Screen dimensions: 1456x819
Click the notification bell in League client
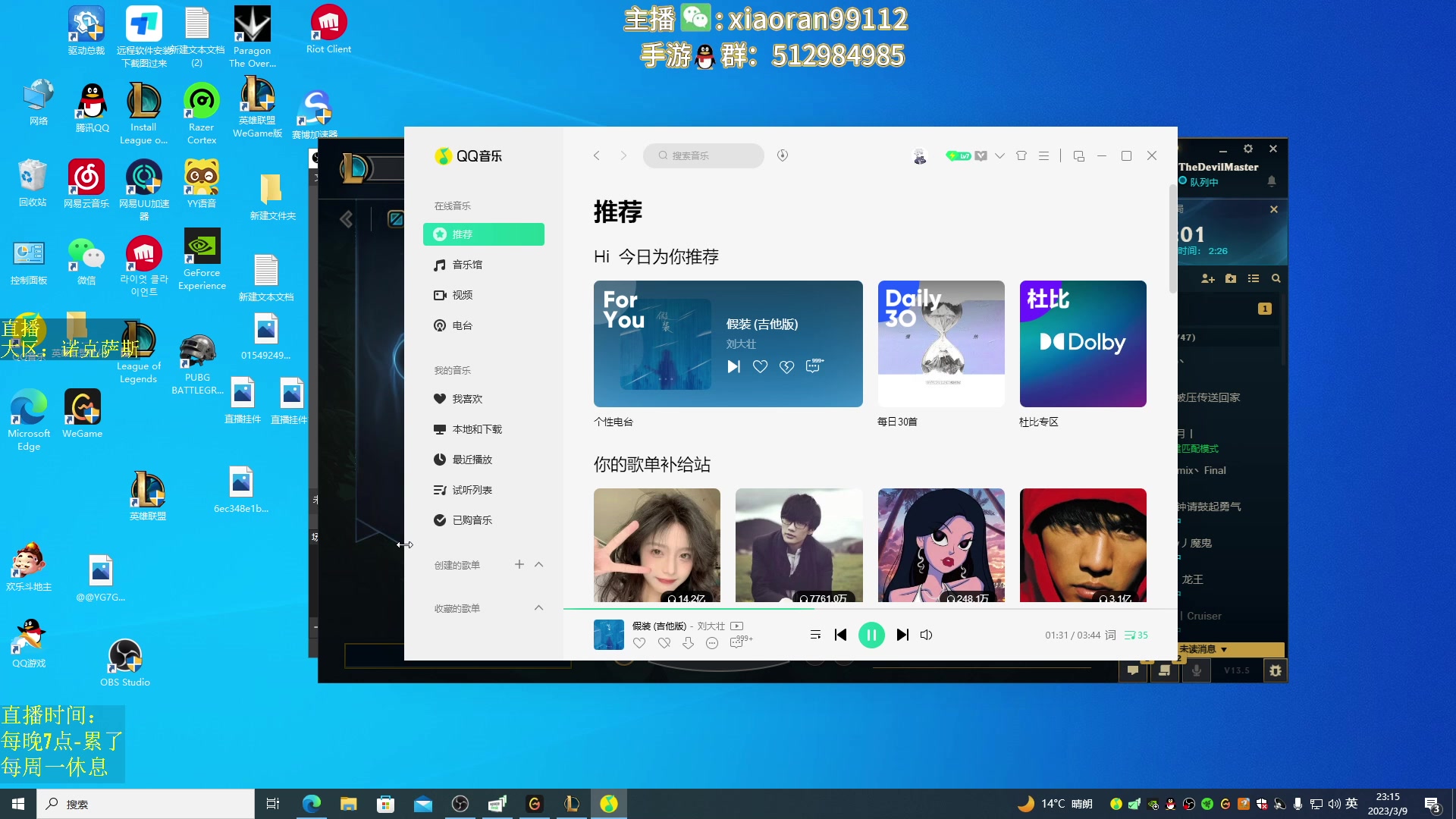[1272, 181]
